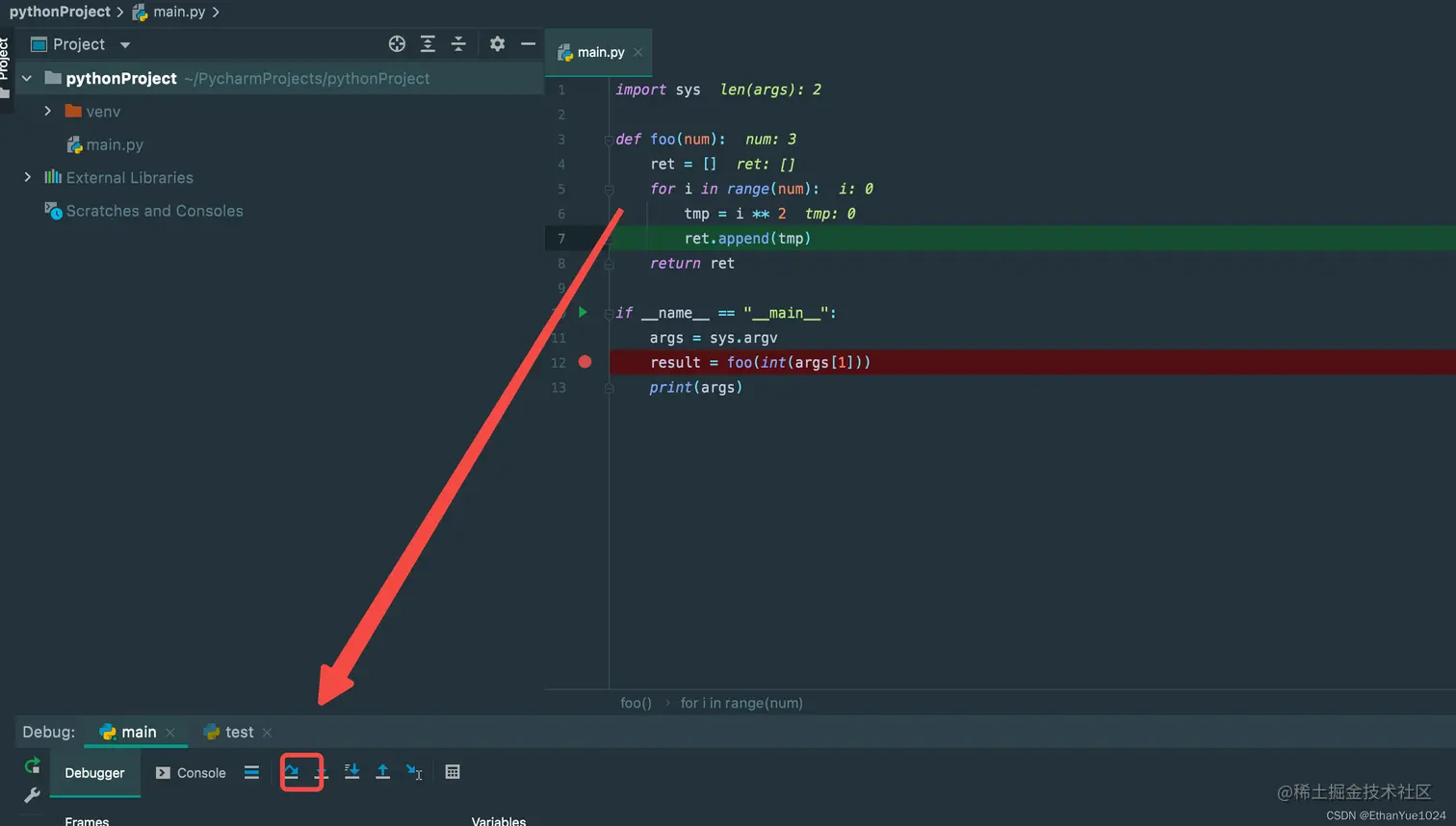Click 'args = sys.argv' on line 11
Screen dimensions: 1456x826
click(714, 338)
